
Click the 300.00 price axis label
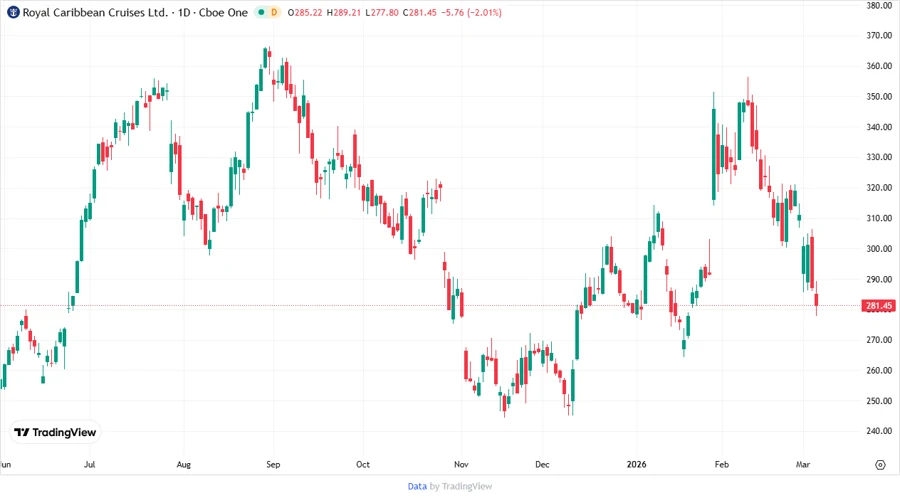point(879,249)
